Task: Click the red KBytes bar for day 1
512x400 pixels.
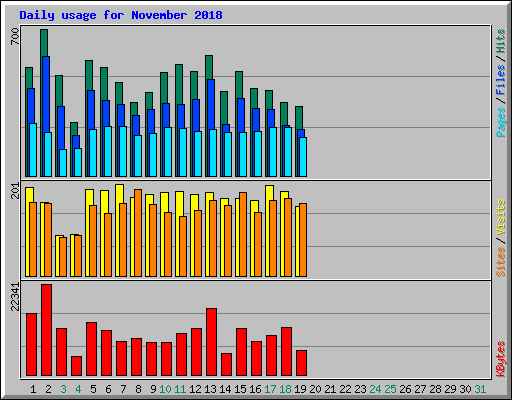Action: 32,345
